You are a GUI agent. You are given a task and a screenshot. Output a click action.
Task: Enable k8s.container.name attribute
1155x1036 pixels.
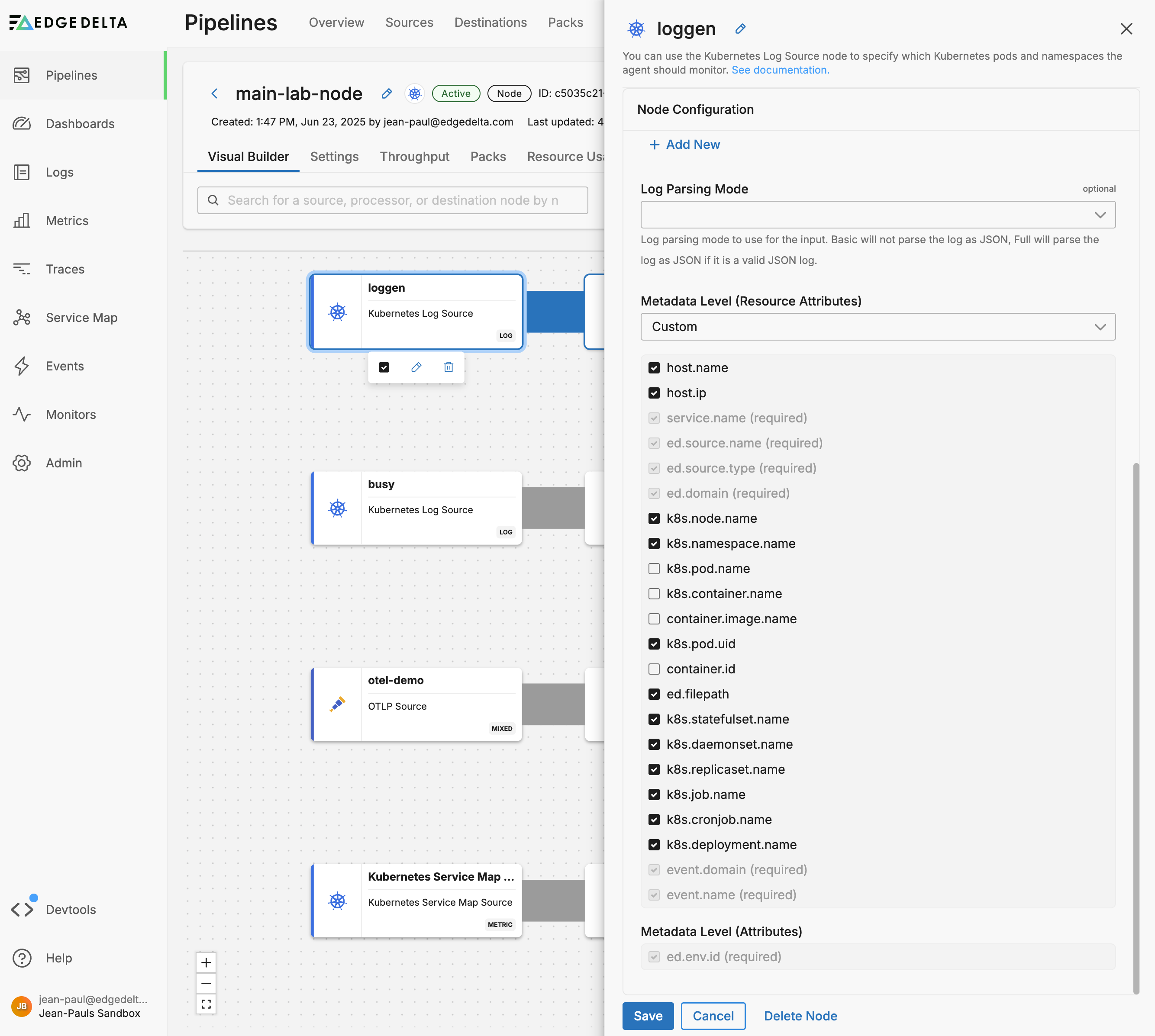(x=655, y=593)
